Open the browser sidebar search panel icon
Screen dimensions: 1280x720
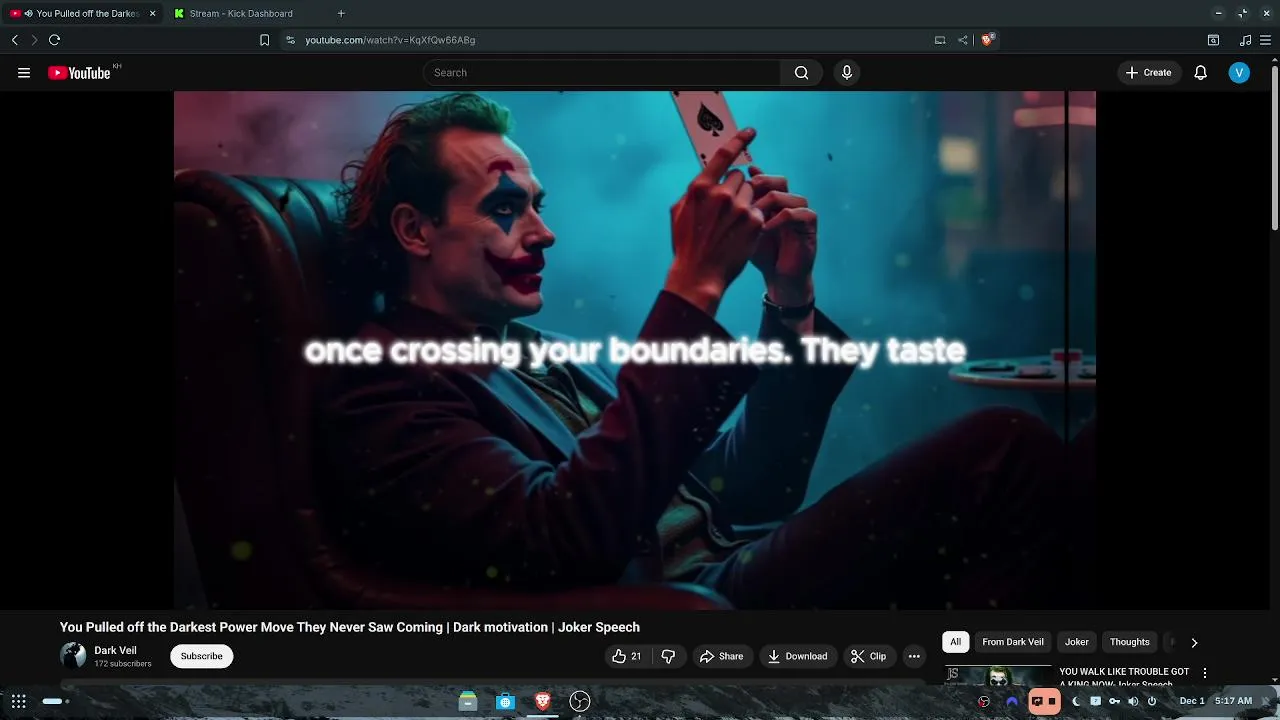(1213, 40)
